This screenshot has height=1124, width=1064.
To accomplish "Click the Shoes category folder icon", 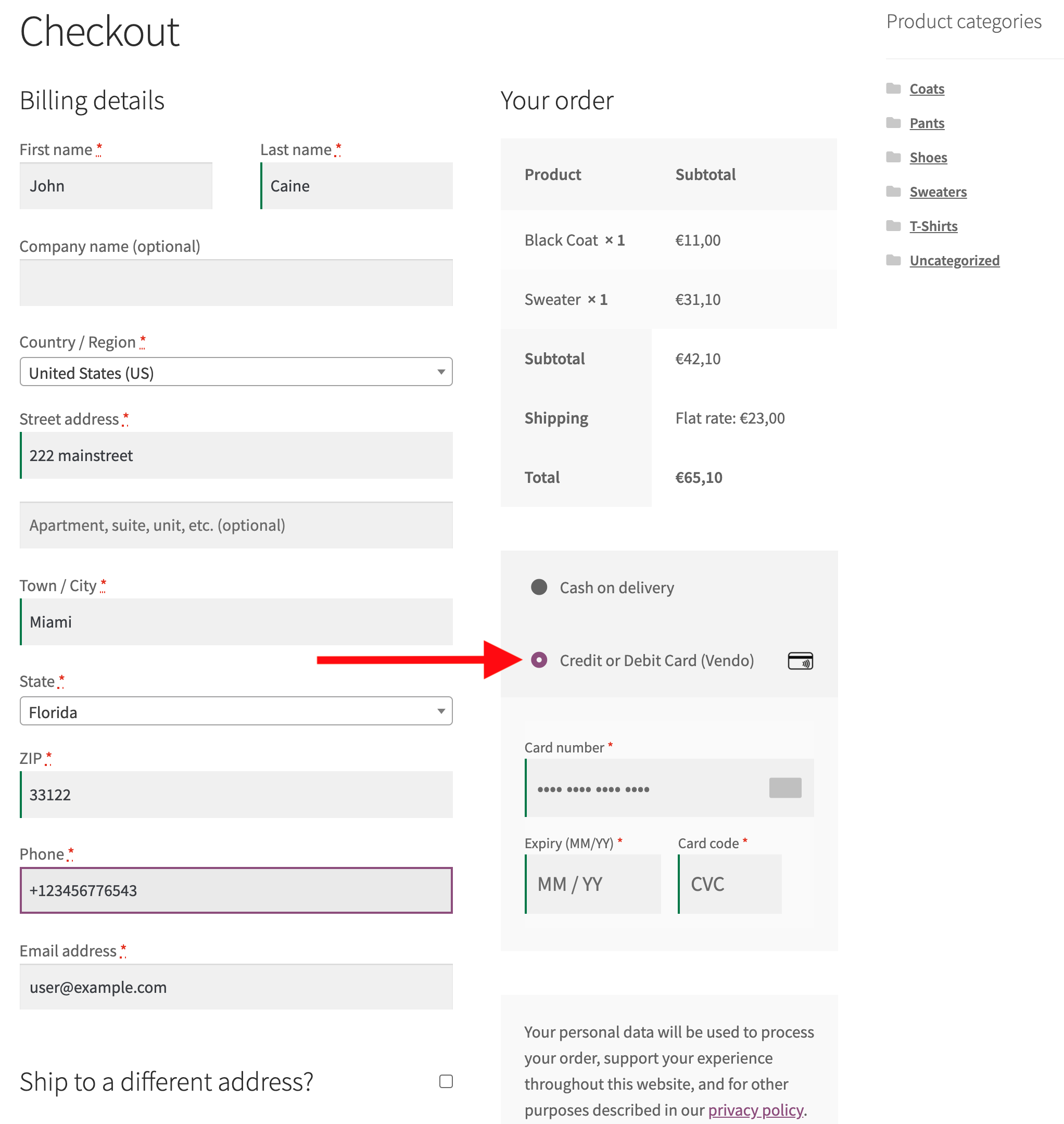I will (893, 157).
